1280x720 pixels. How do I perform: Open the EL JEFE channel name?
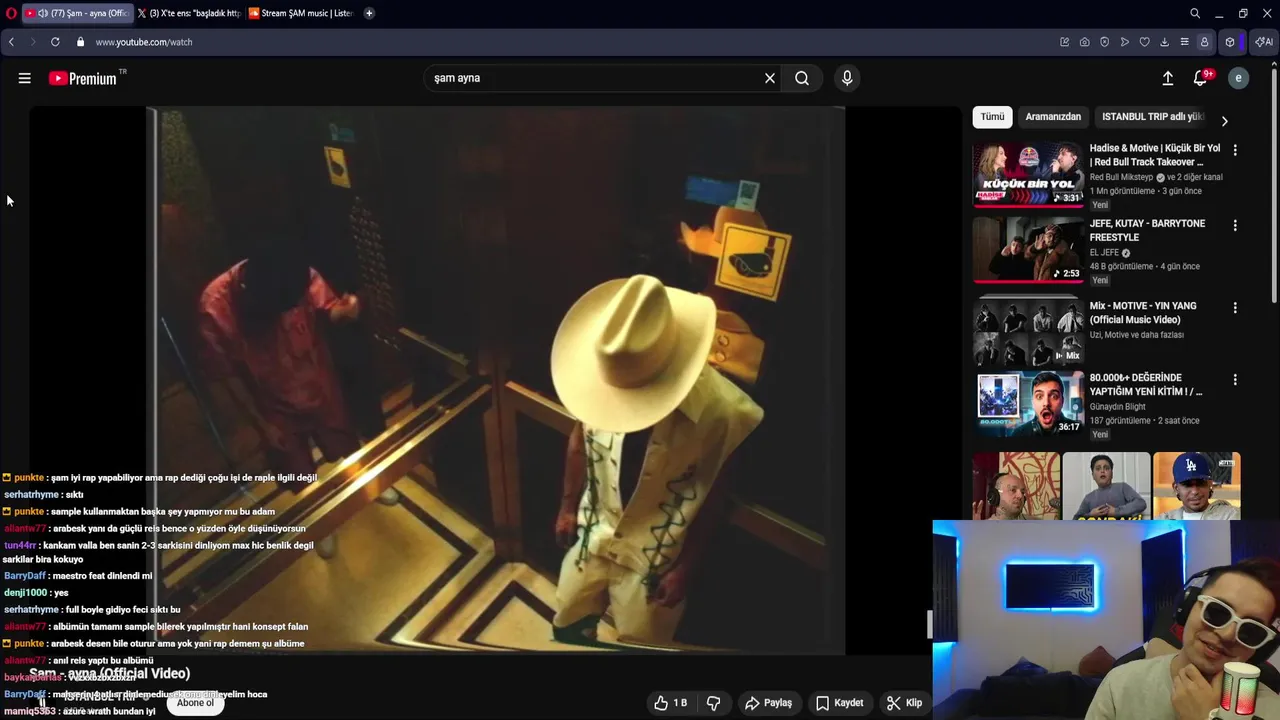pos(1105,253)
